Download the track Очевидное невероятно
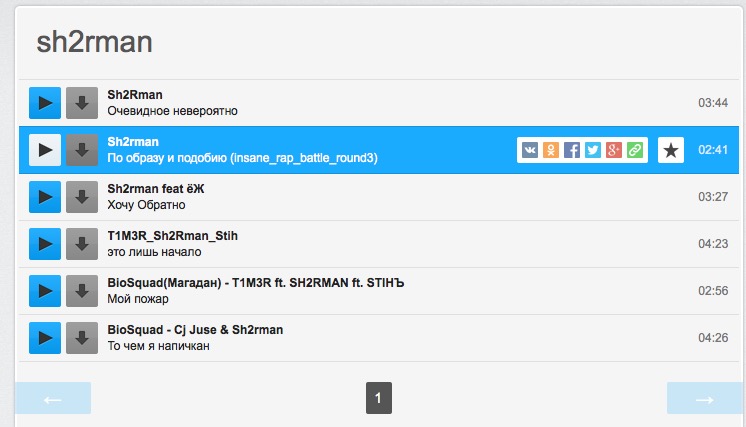This screenshot has width=746, height=427. (82, 103)
